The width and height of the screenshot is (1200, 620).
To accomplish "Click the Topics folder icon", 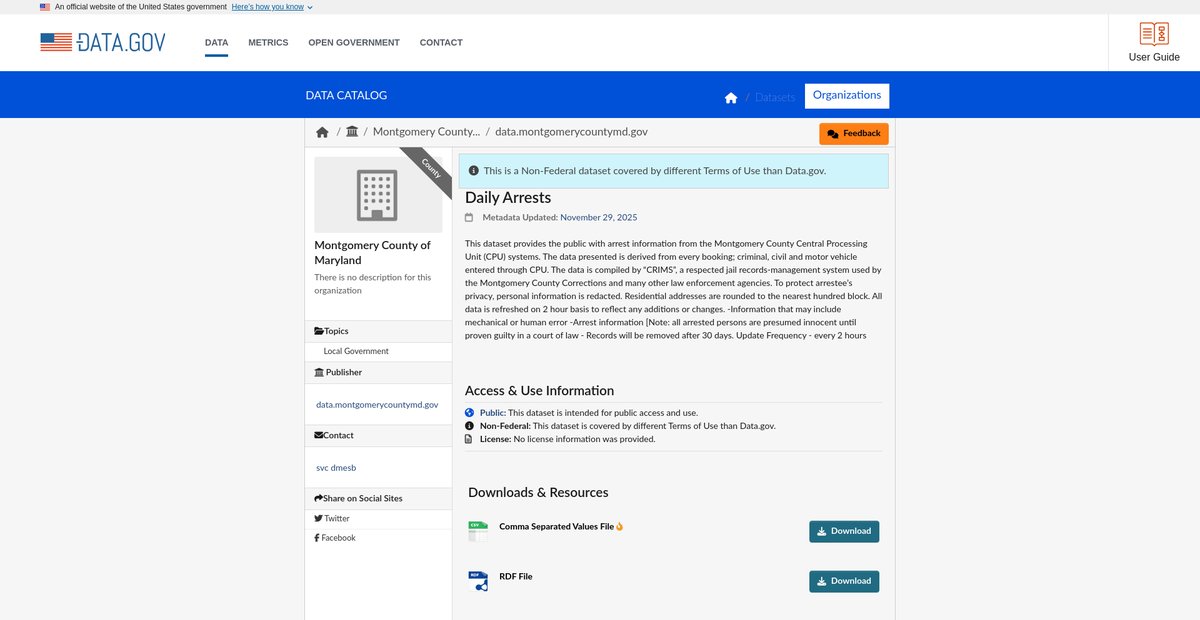I will (319, 331).
